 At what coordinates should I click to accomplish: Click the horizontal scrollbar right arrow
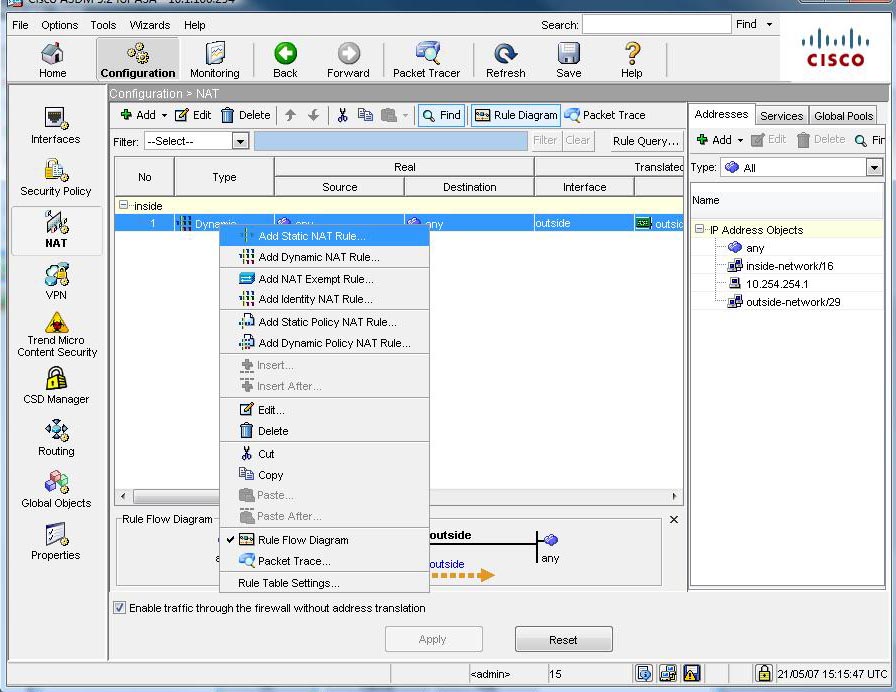click(674, 496)
